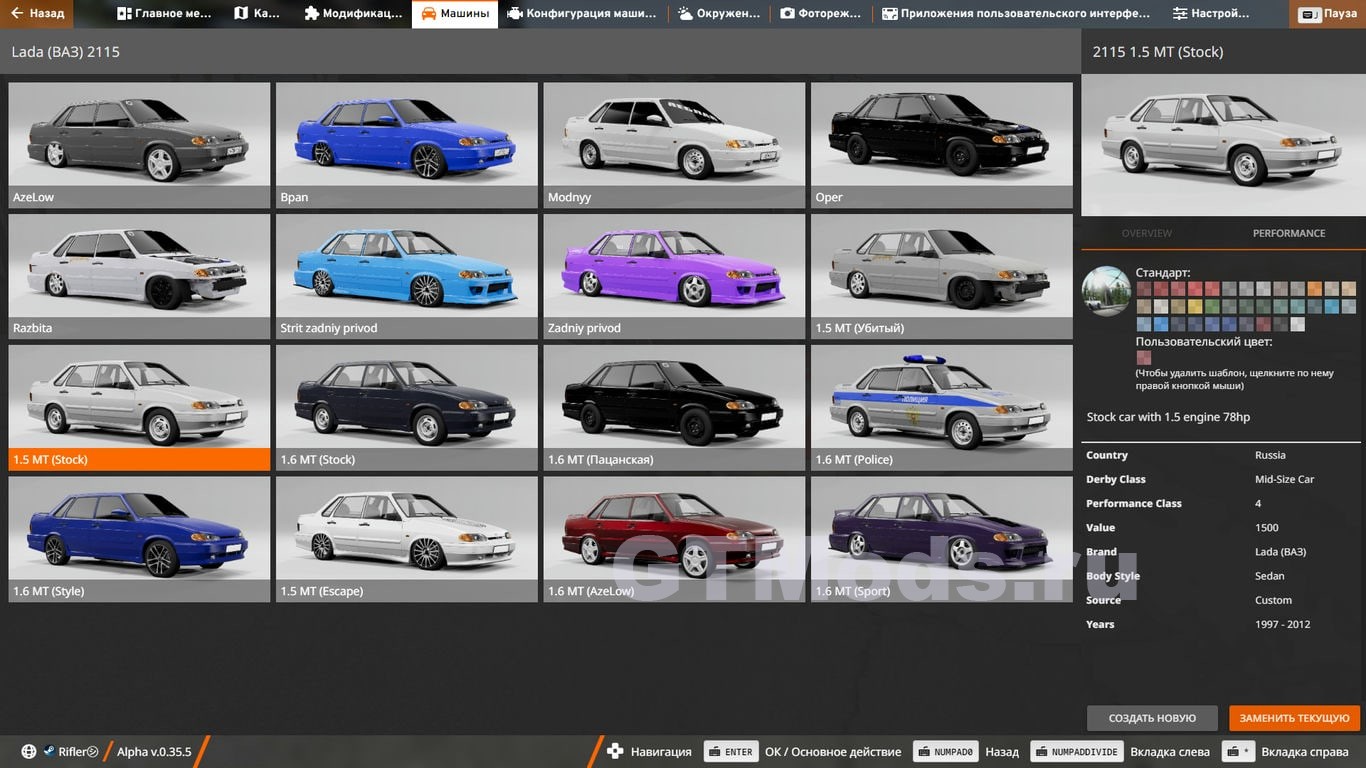Click the d-pad Навигация icon
This screenshot has height=768, width=1366.
(615, 752)
